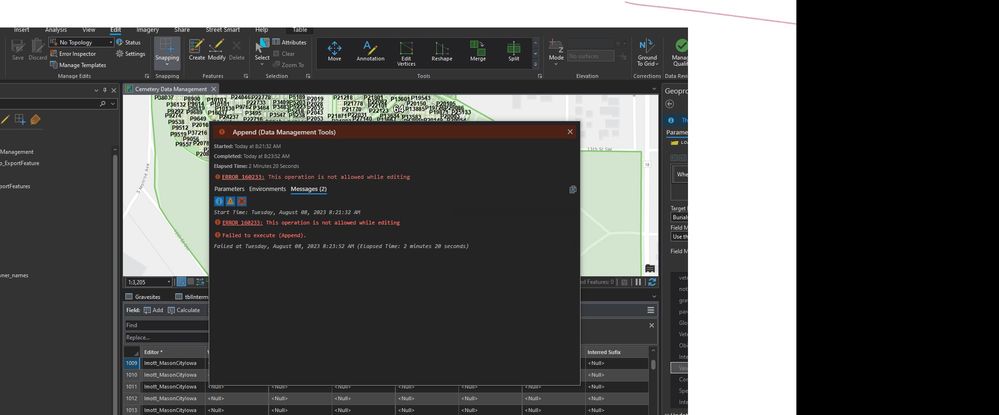Image resolution: width=999 pixels, height=415 pixels.
Task: Open Contents pane options chevron
Action: 97,91
